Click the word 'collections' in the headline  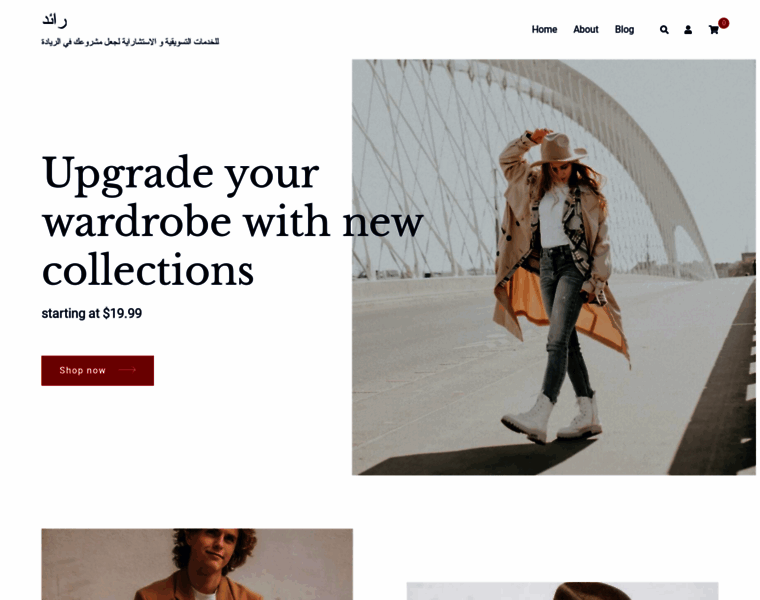[x=148, y=270]
